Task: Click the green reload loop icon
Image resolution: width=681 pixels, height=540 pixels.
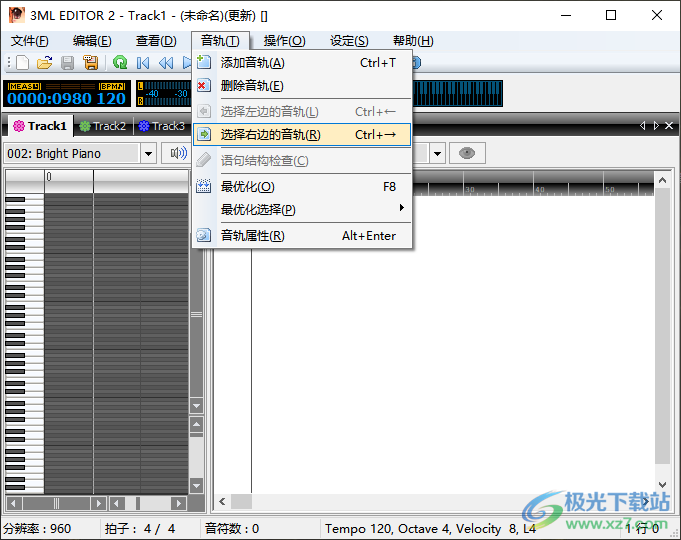Action: click(x=119, y=63)
